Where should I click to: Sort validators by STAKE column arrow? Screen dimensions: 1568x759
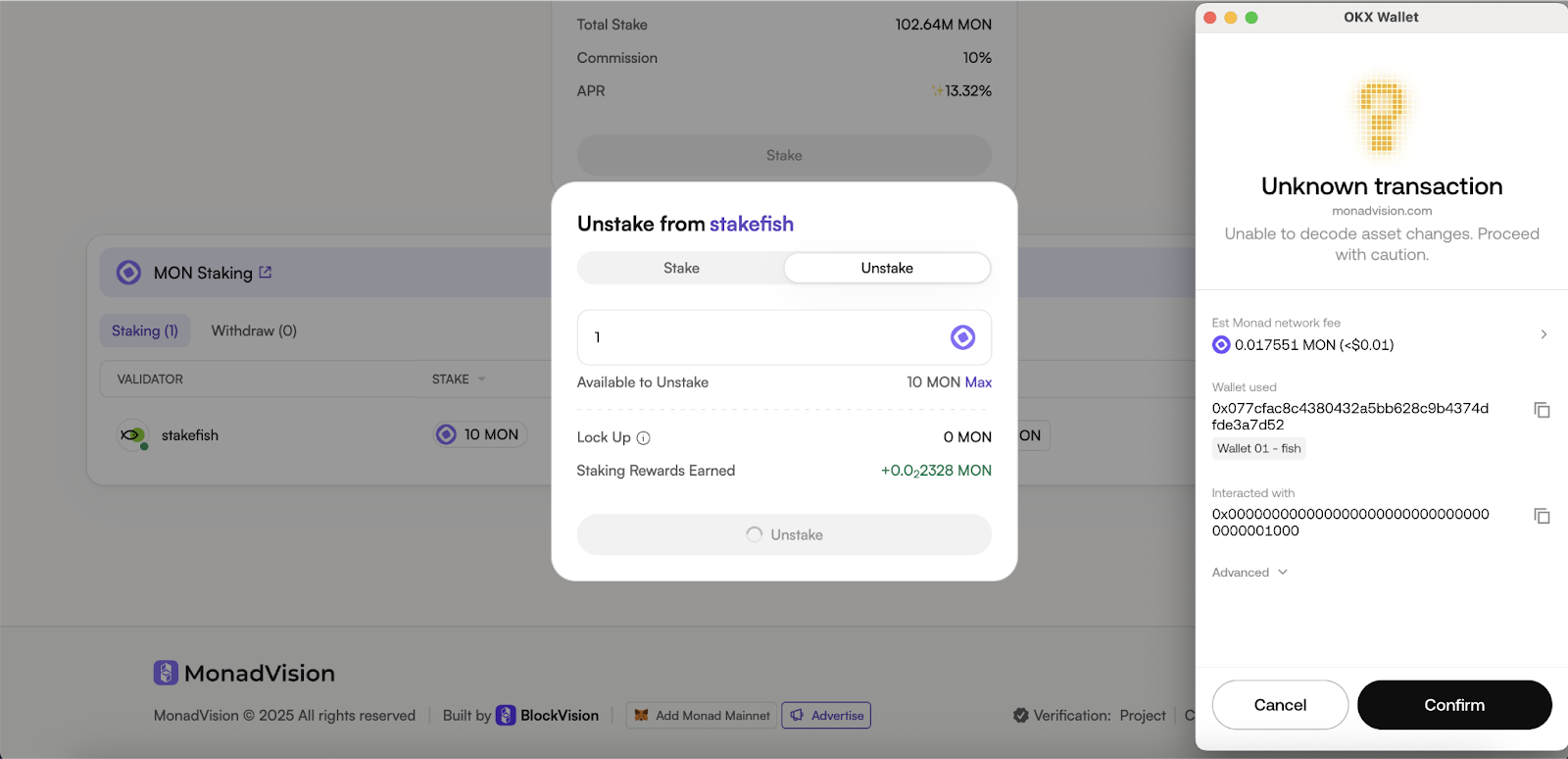481,379
